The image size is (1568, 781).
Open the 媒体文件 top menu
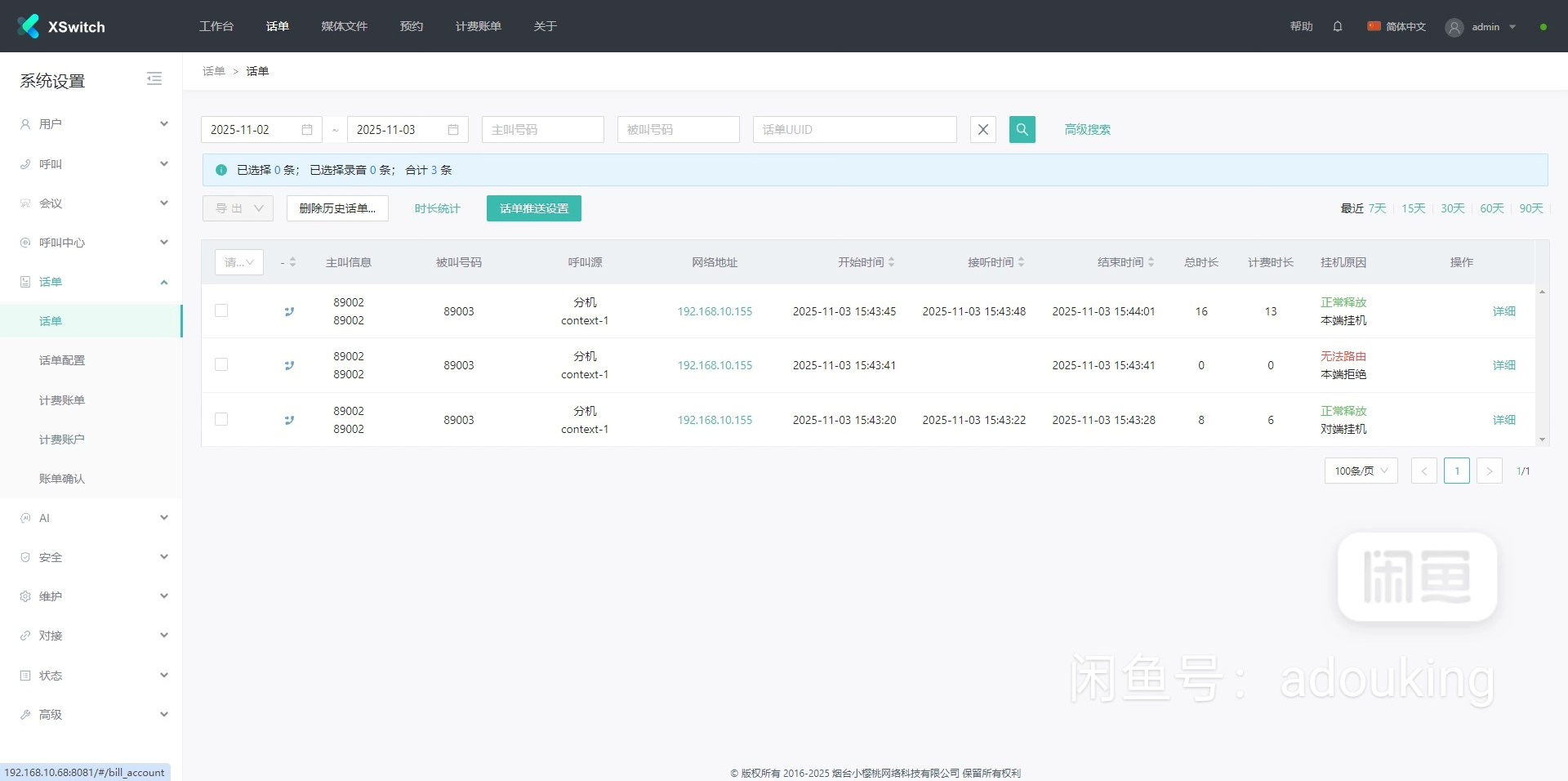point(344,26)
